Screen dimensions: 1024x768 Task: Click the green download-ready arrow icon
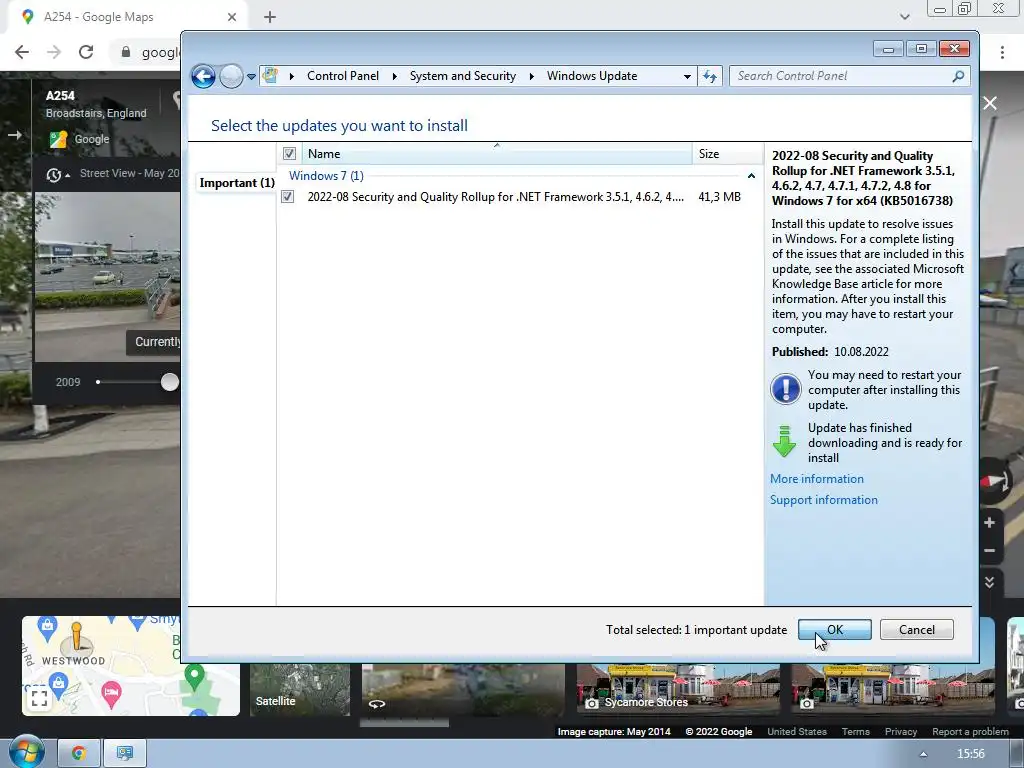click(x=784, y=441)
